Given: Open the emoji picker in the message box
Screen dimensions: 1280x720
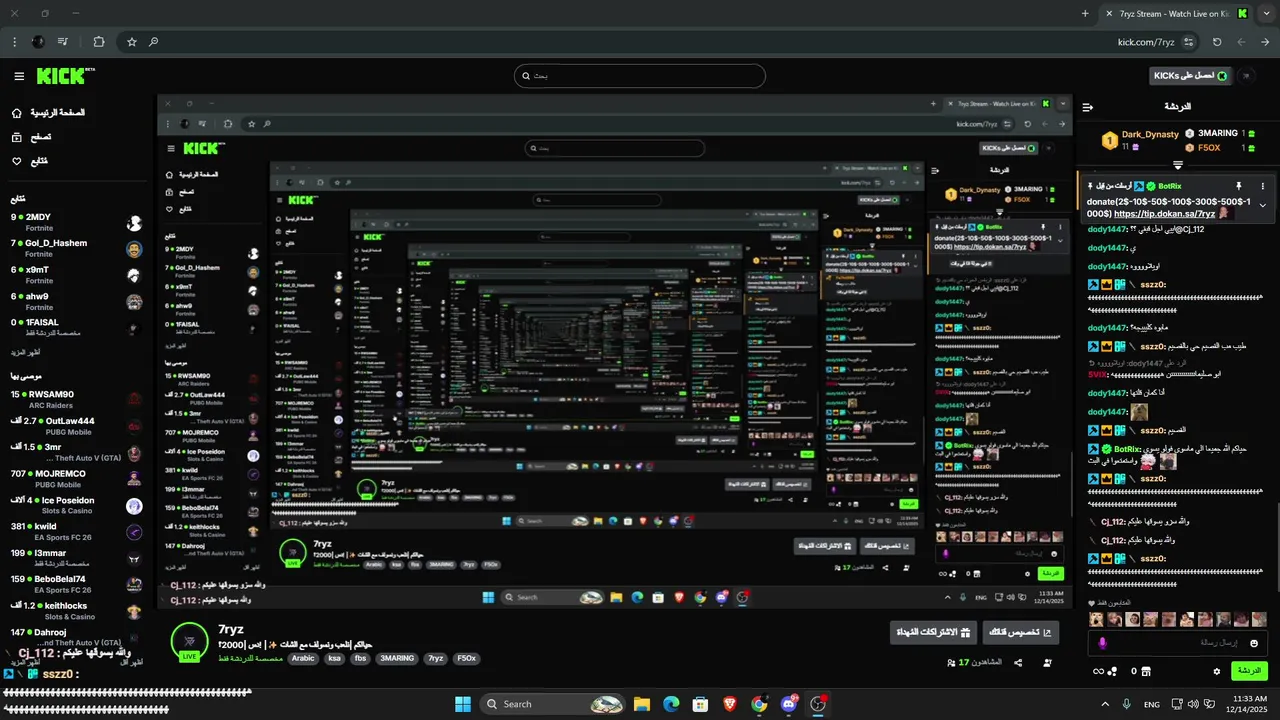Looking at the screenshot, I should click(x=1254, y=643).
